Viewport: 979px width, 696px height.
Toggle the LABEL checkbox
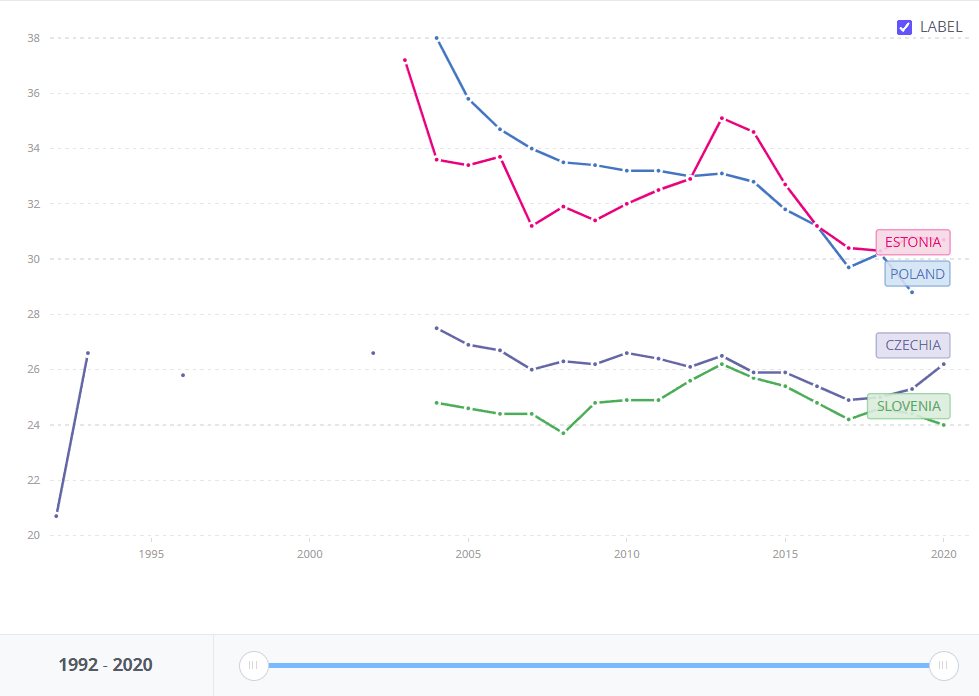pyautogui.click(x=904, y=28)
